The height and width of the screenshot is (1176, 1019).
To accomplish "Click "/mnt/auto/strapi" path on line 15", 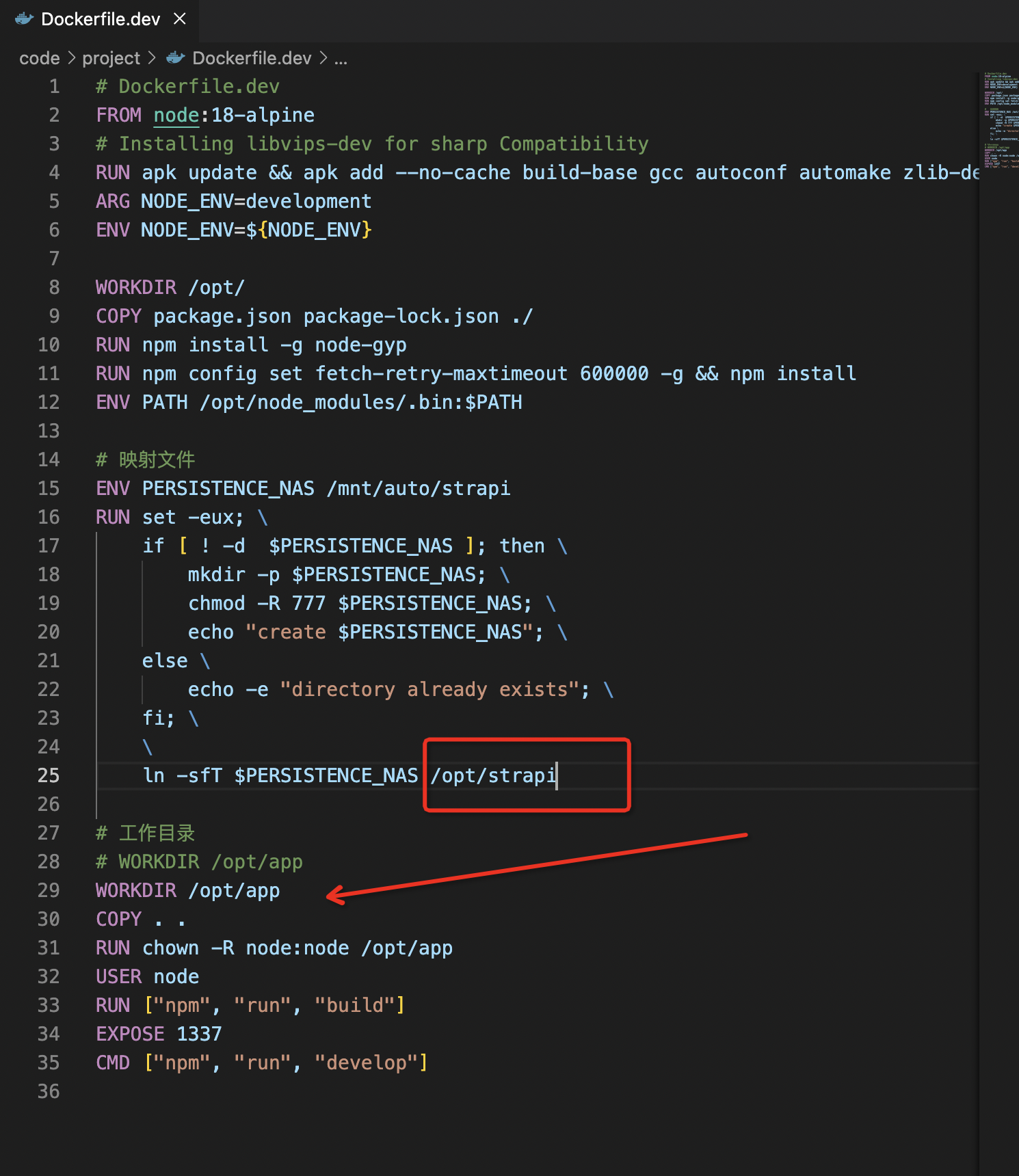I will [x=419, y=488].
